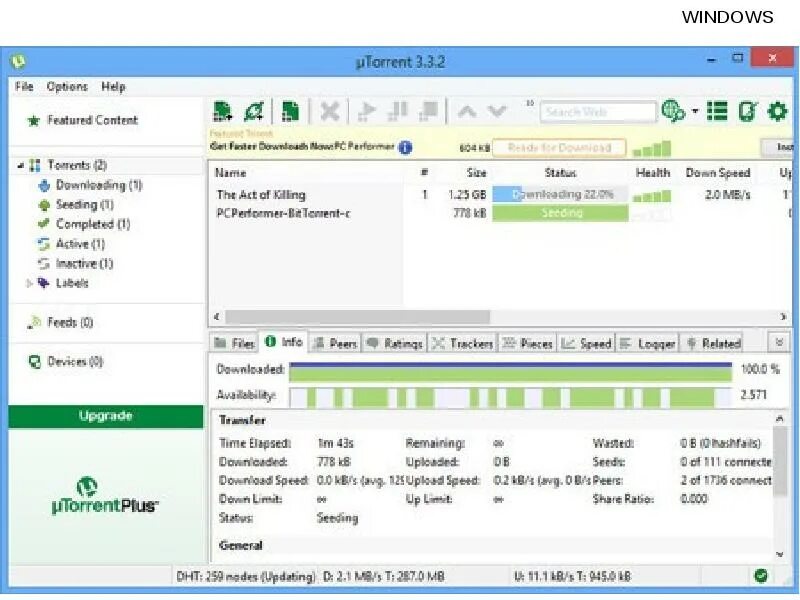Click the Pause torrent icon
This screenshot has width=800, height=600.
[397, 111]
